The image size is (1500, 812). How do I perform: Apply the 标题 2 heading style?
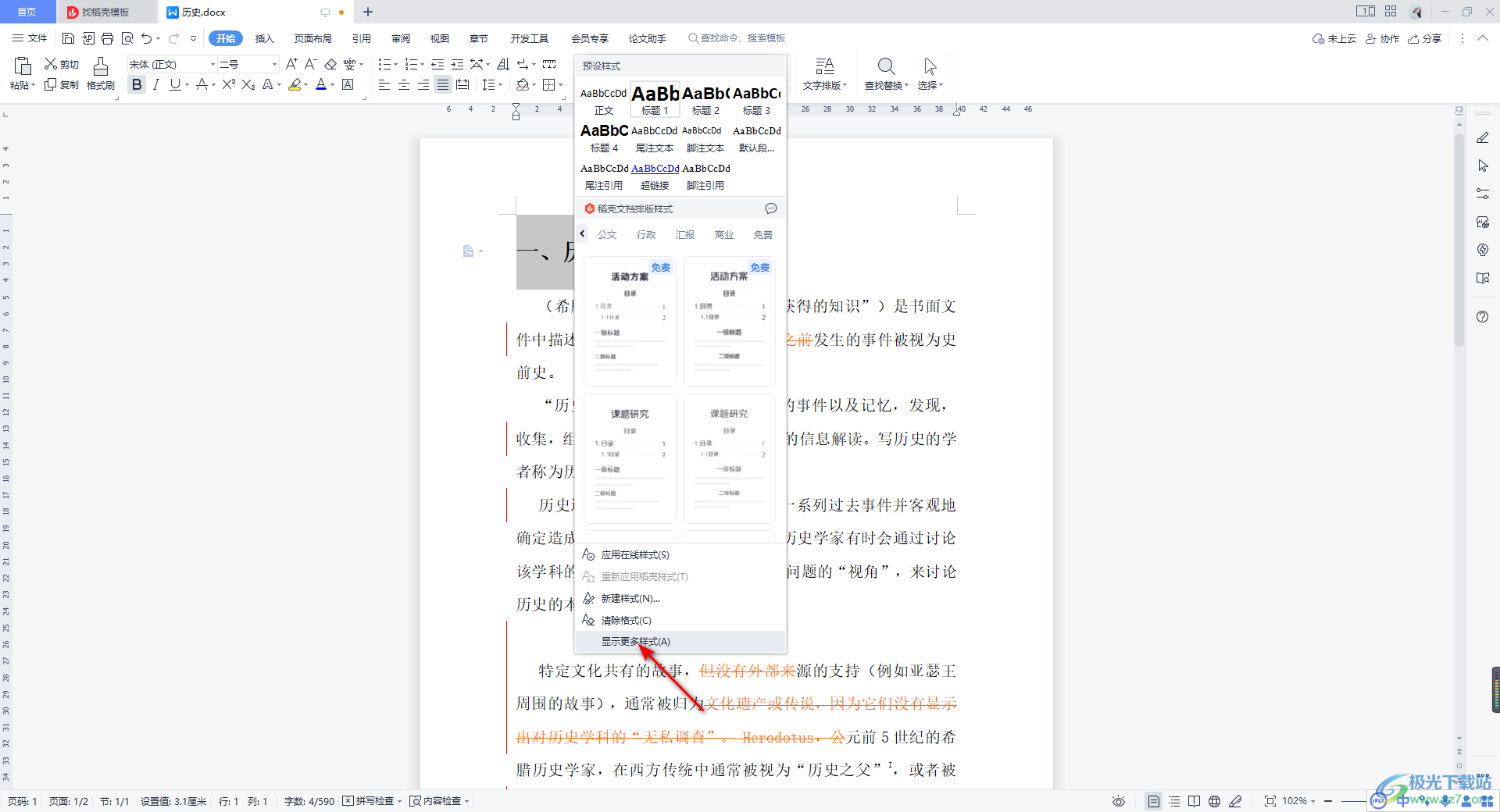(x=705, y=101)
